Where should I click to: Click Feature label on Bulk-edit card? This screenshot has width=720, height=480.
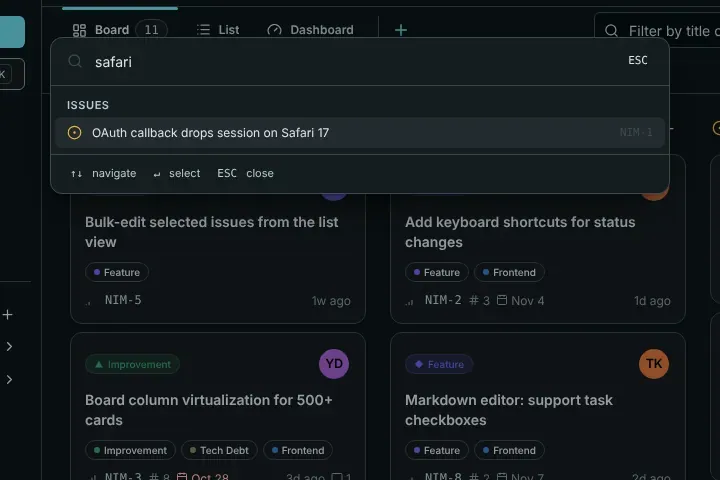tap(117, 272)
